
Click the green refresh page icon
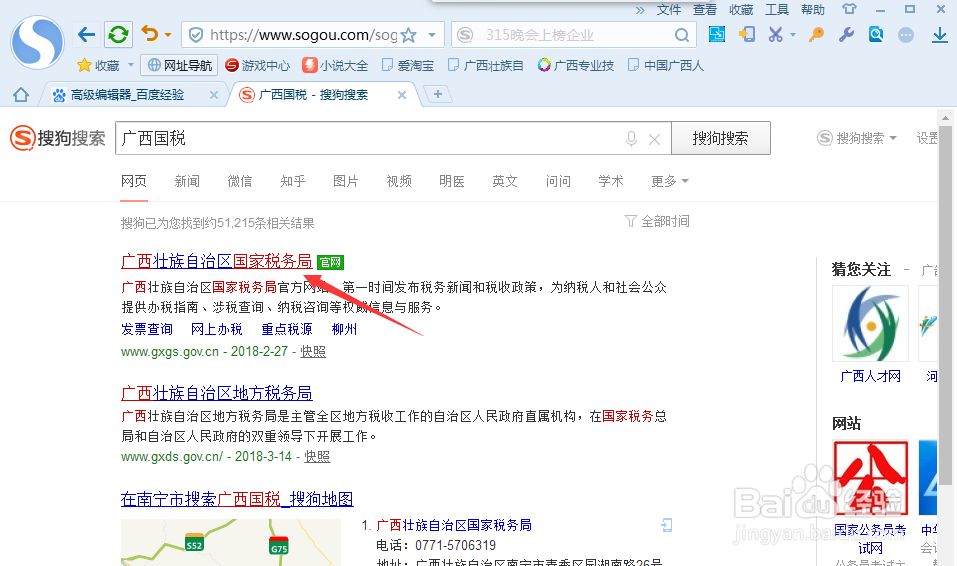[118, 35]
